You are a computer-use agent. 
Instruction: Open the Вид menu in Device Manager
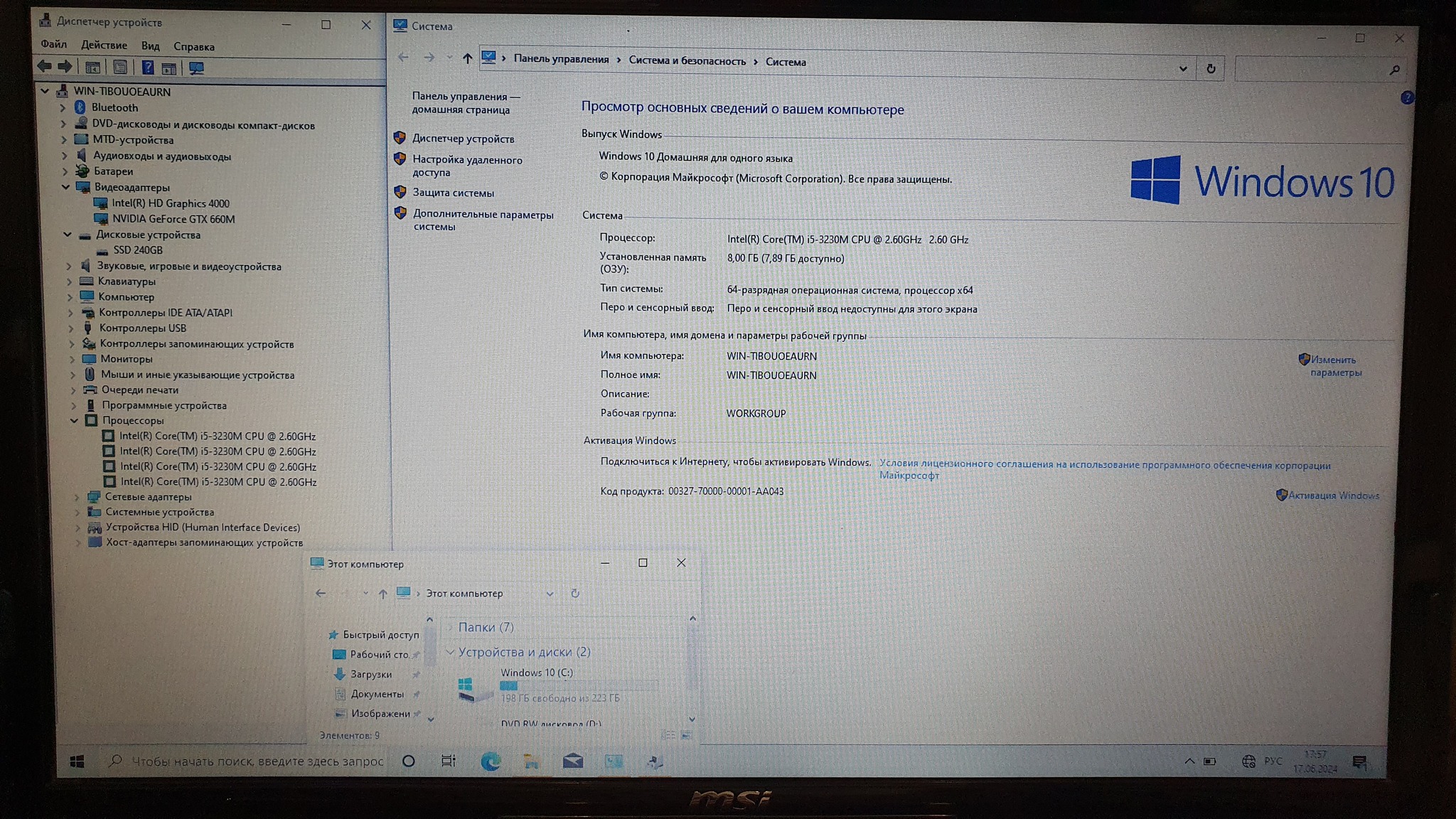150,45
